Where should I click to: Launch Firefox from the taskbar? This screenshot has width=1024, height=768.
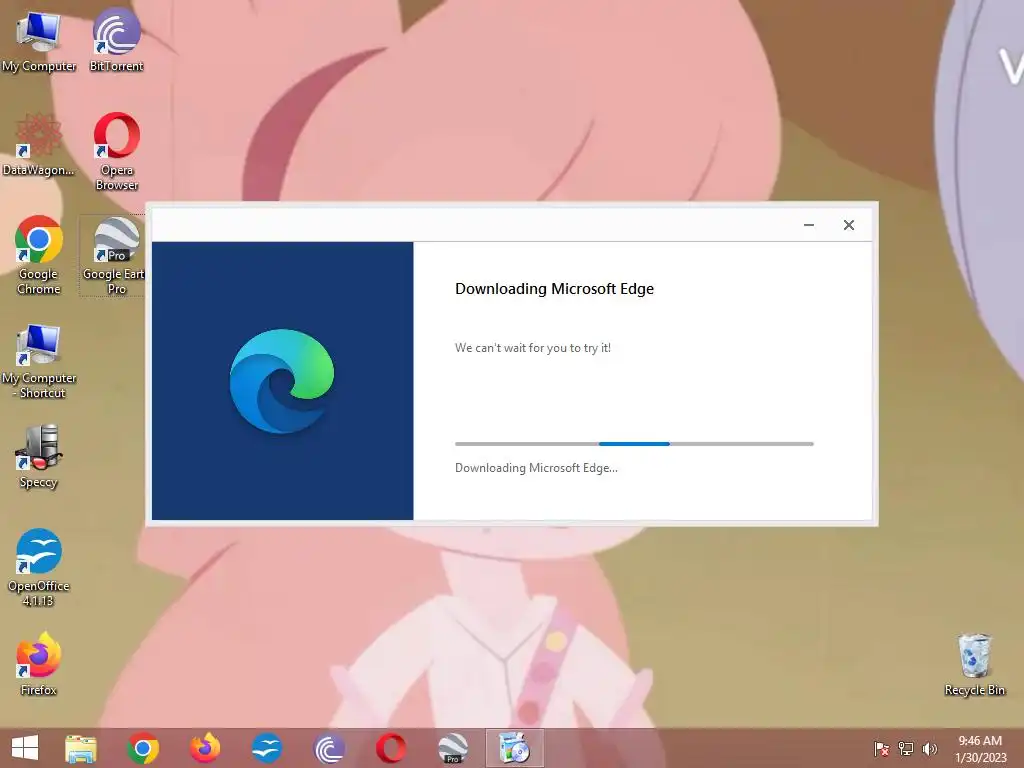[205, 748]
